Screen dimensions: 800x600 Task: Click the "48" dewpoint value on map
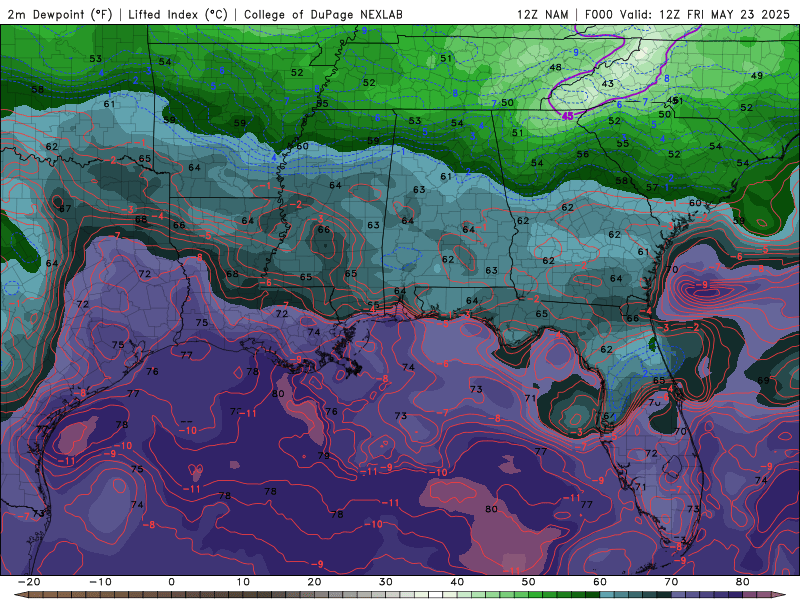pyautogui.click(x=555, y=67)
